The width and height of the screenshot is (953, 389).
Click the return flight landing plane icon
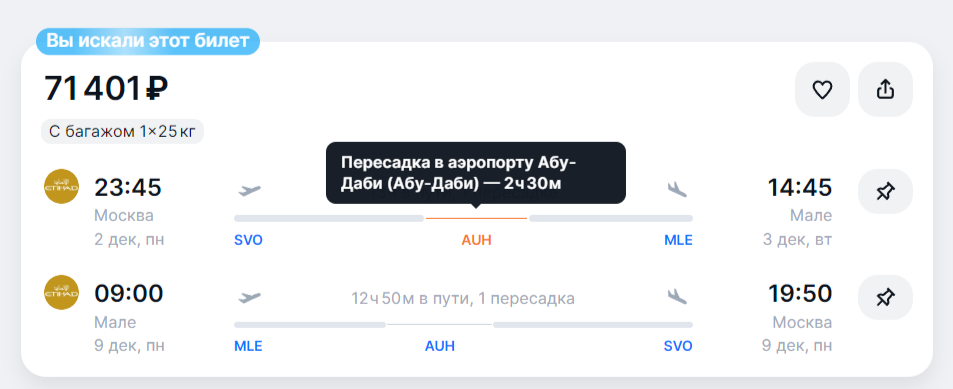[x=677, y=296]
